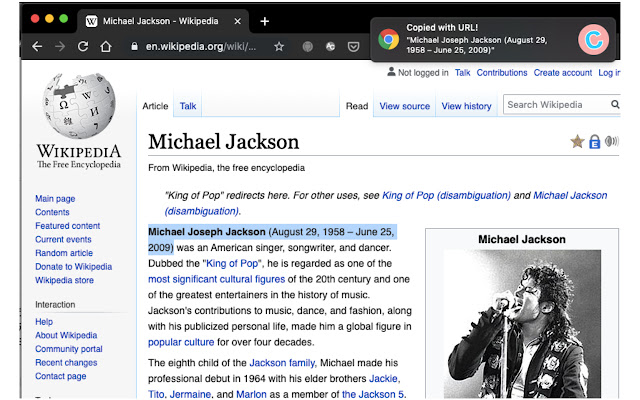The width and height of the screenshot is (640, 400).
Task: Open the Recent changes link
Action: point(66,363)
